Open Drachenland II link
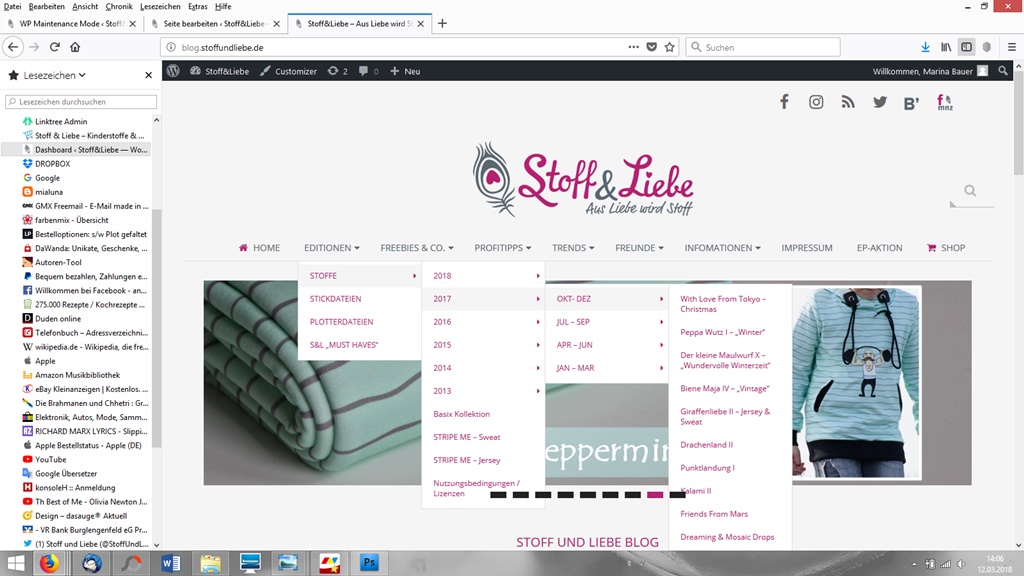 pyautogui.click(x=707, y=444)
